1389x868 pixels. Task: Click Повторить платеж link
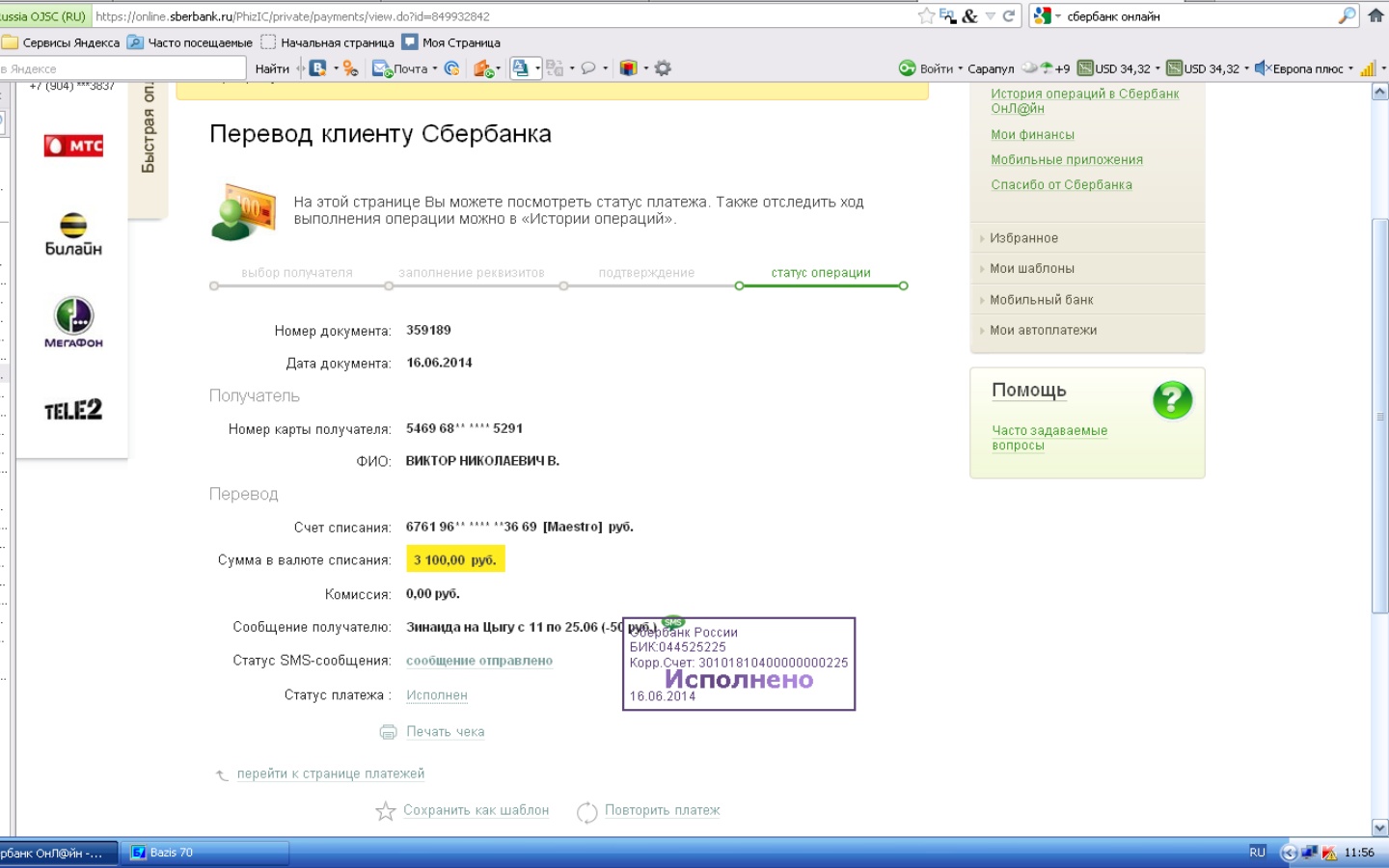662,810
